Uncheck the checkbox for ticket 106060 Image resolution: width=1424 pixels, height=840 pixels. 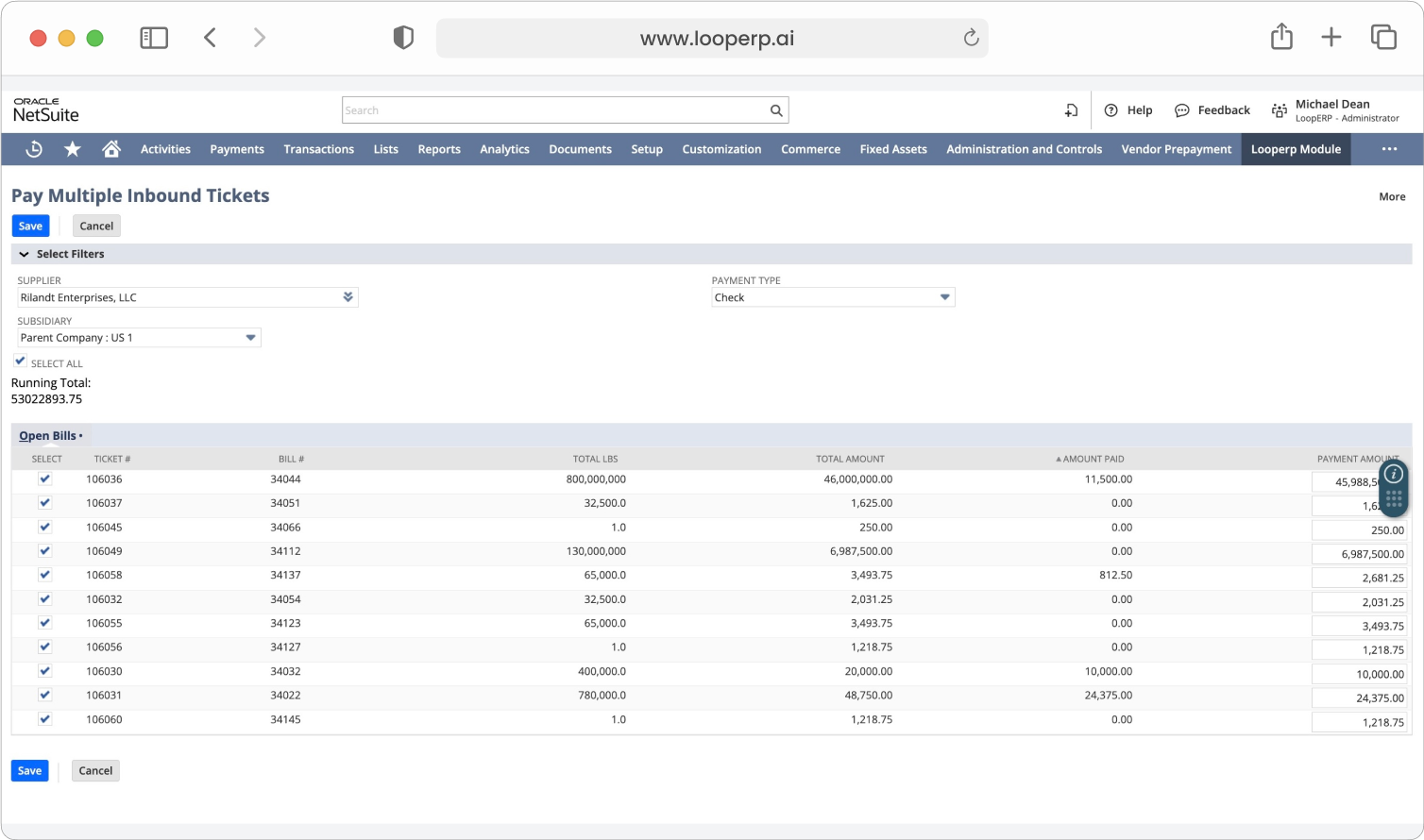(x=44, y=719)
